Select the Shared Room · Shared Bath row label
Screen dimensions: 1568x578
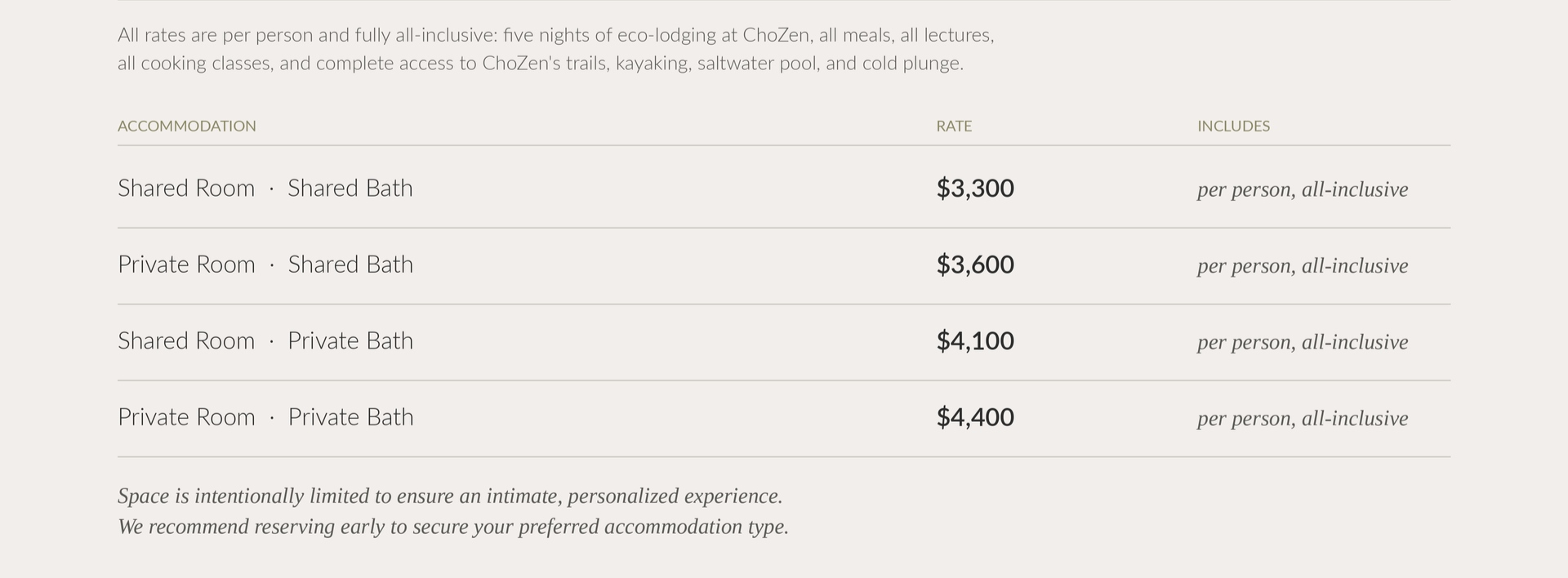pos(265,188)
